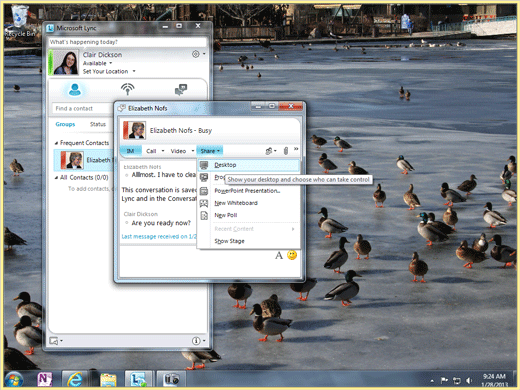The image size is (520, 390).
Task: Click the Program share icon in menu
Action: pos(204,178)
